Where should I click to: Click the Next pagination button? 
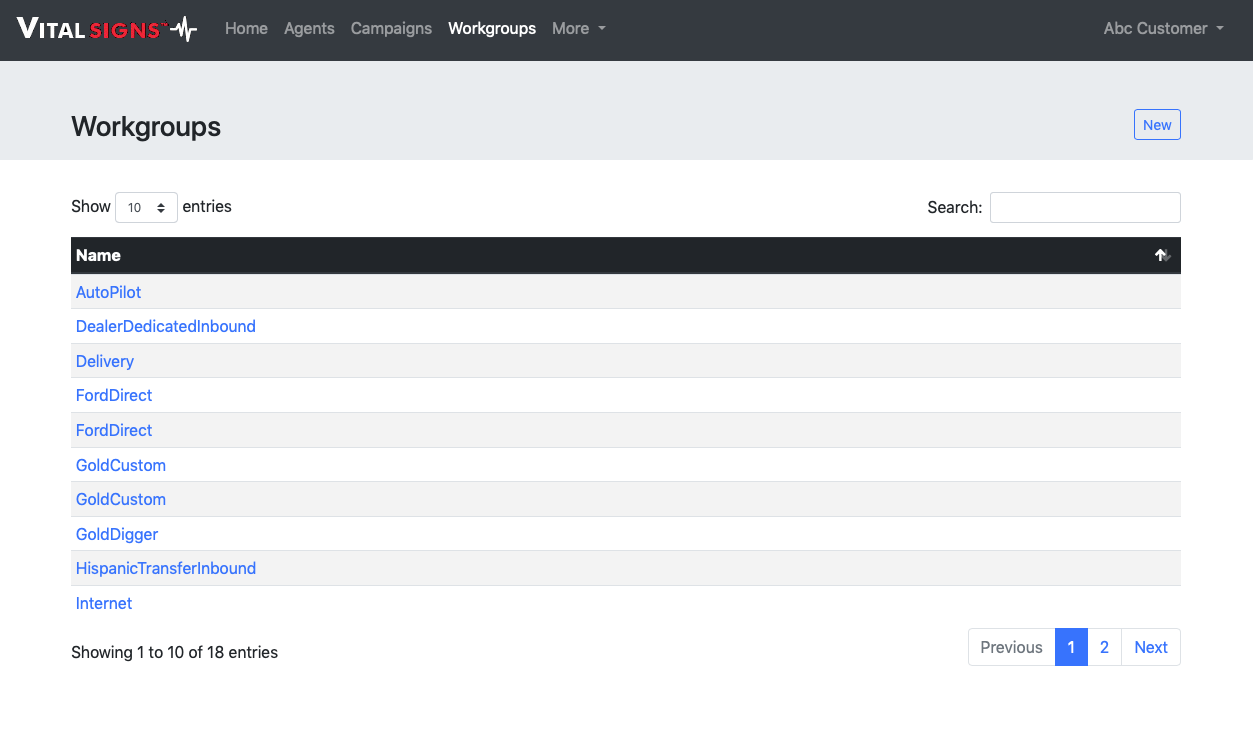(1150, 647)
